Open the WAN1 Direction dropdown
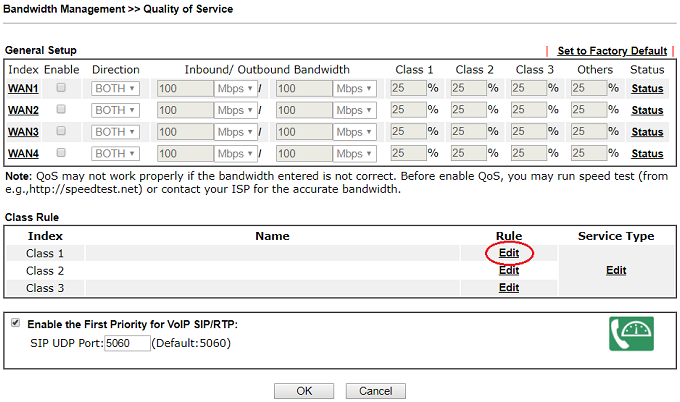The width and height of the screenshot is (680, 402). click(115, 88)
